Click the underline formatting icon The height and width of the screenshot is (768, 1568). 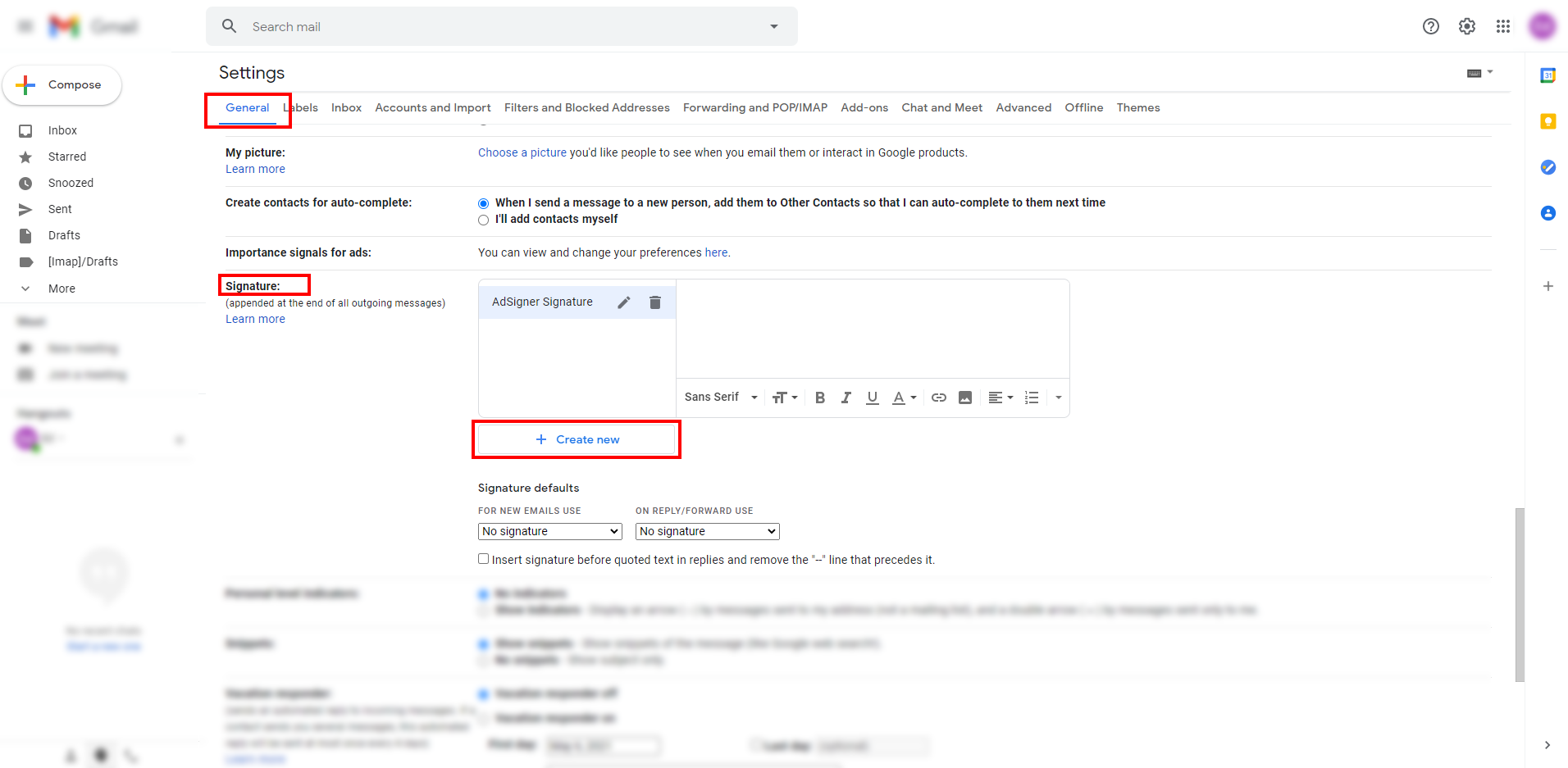(x=872, y=398)
